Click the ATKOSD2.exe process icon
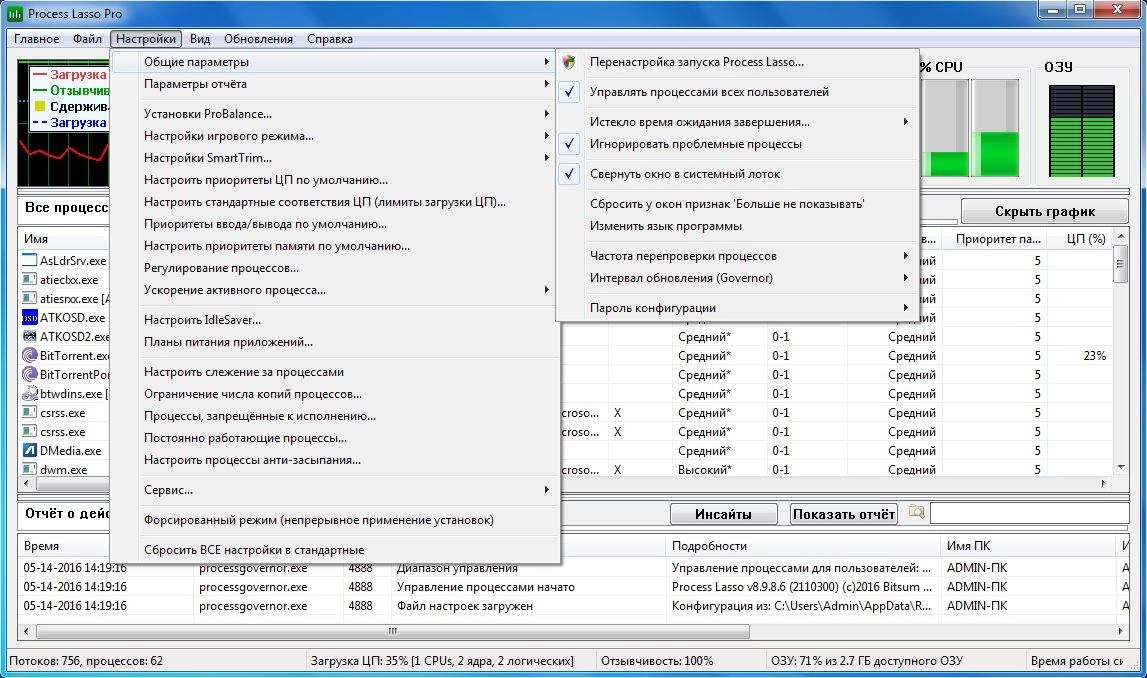 point(29,336)
